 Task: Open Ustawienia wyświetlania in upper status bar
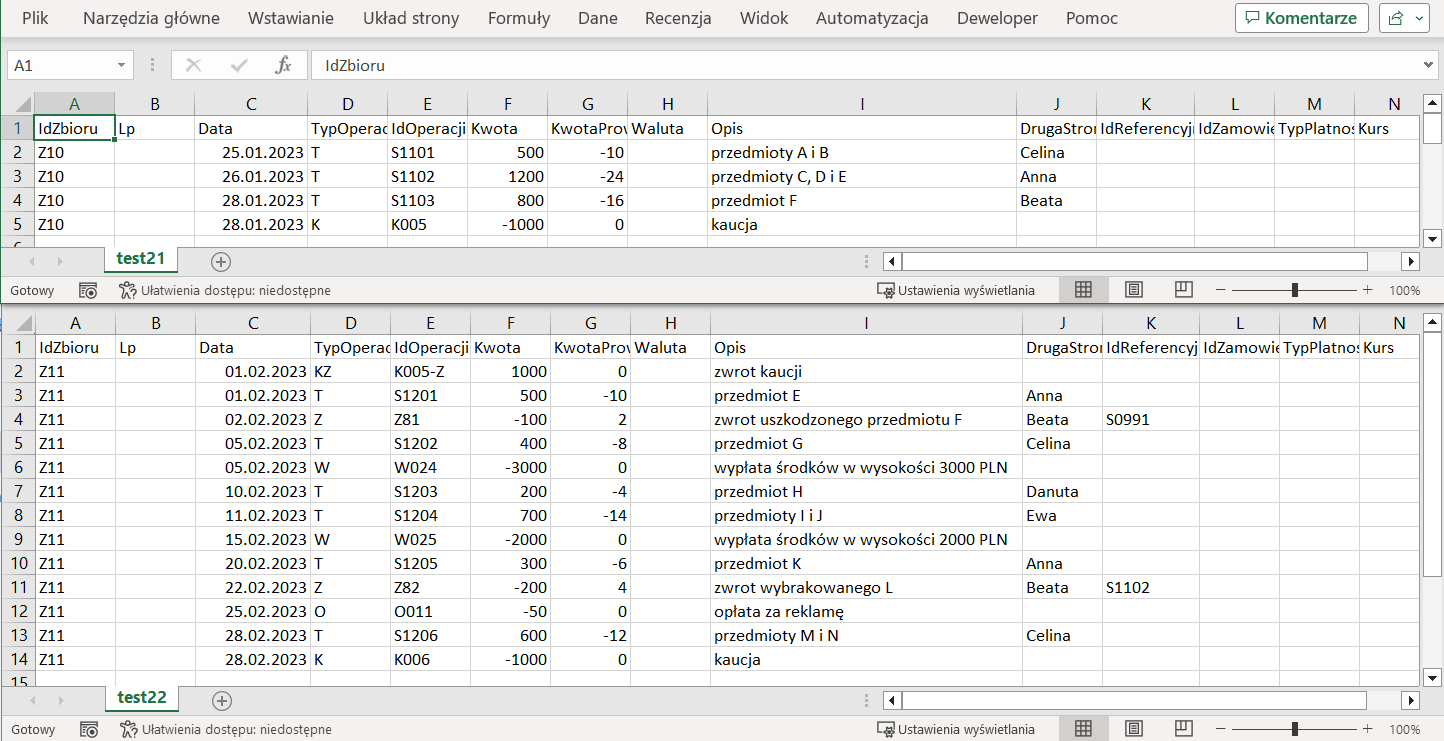[x=956, y=290]
